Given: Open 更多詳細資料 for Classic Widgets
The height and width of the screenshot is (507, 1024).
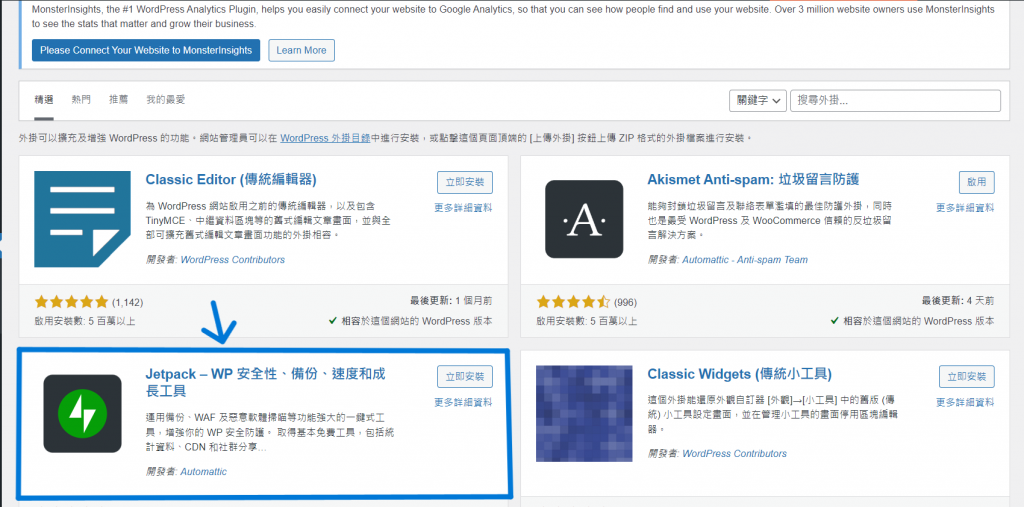Looking at the screenshot, I should tap(965, 402).
